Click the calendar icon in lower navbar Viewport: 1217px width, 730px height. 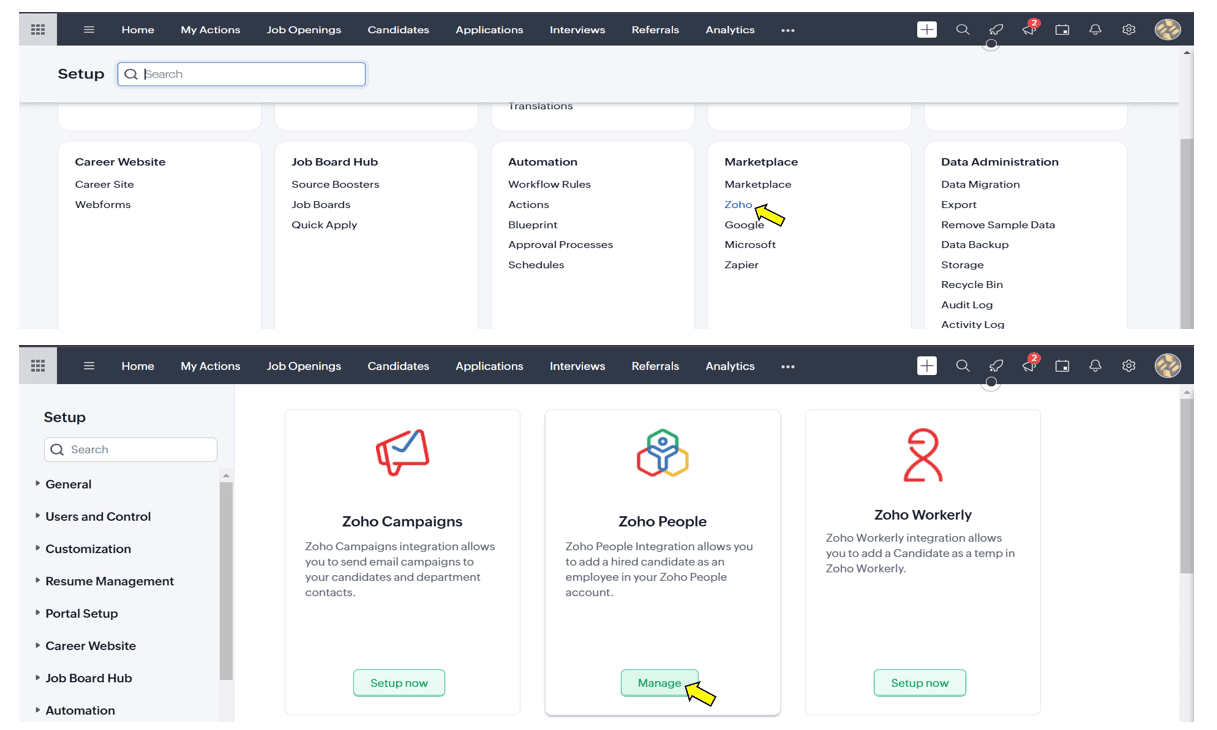(x=1062, y=366)
